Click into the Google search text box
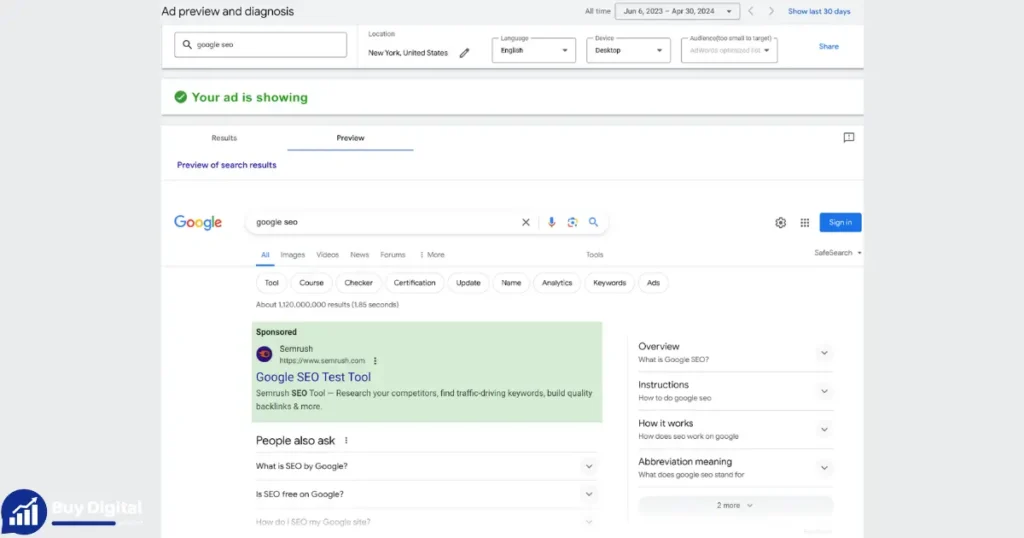 pos(385,222)
